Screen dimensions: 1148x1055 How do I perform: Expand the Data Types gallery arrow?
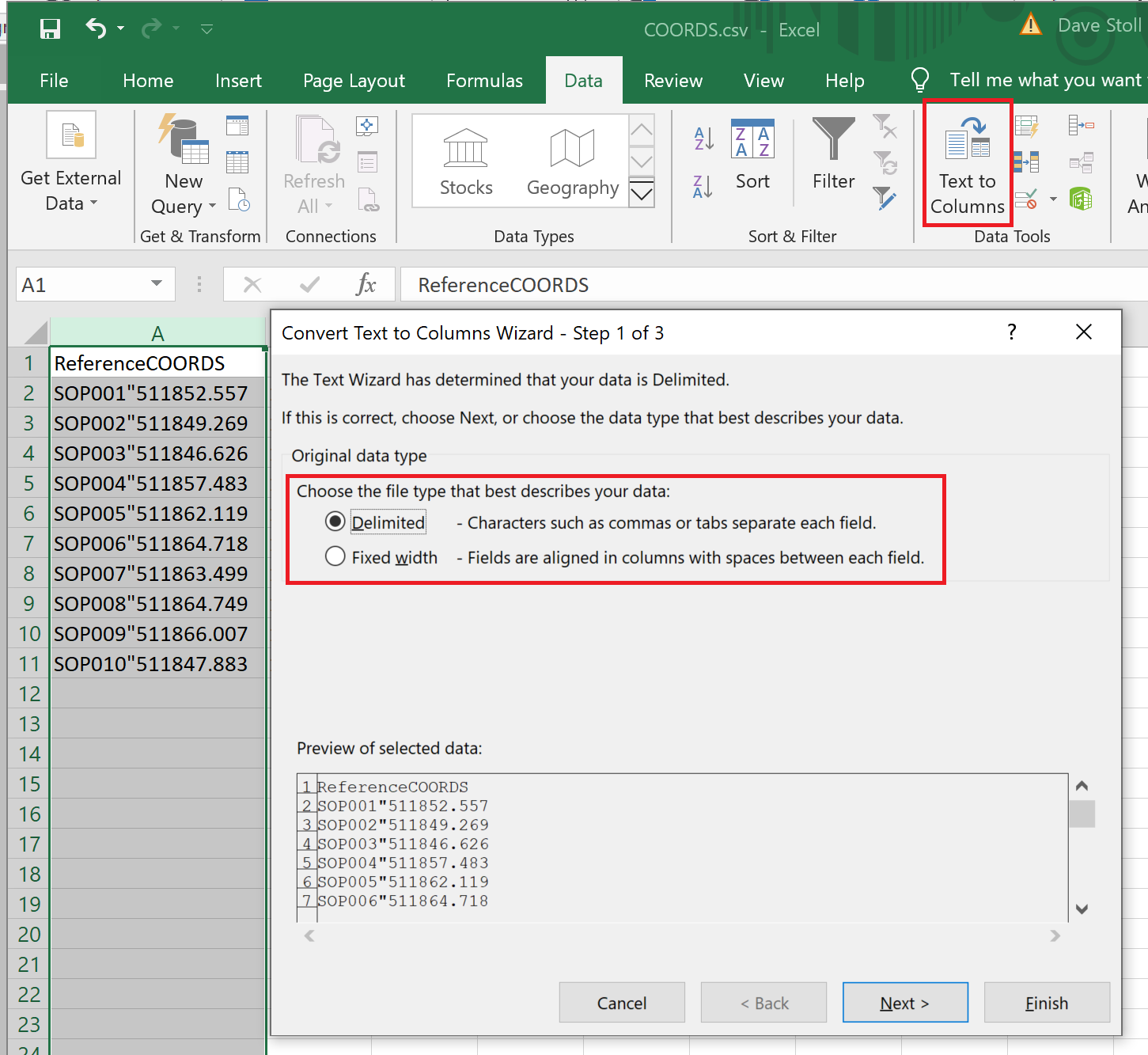click(641, 194)
